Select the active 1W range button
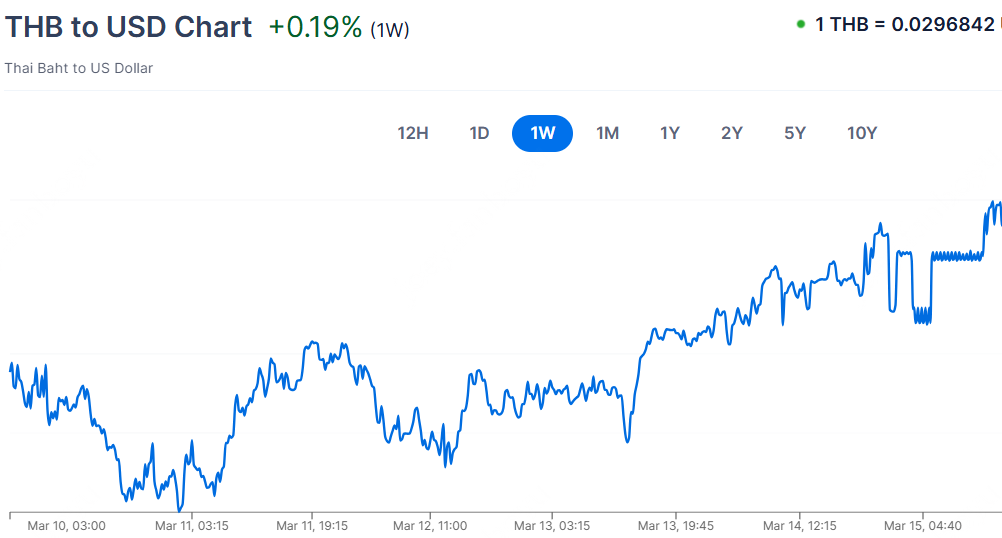Viewport: 1002px width, 538px height. click(x=542, y=133)
